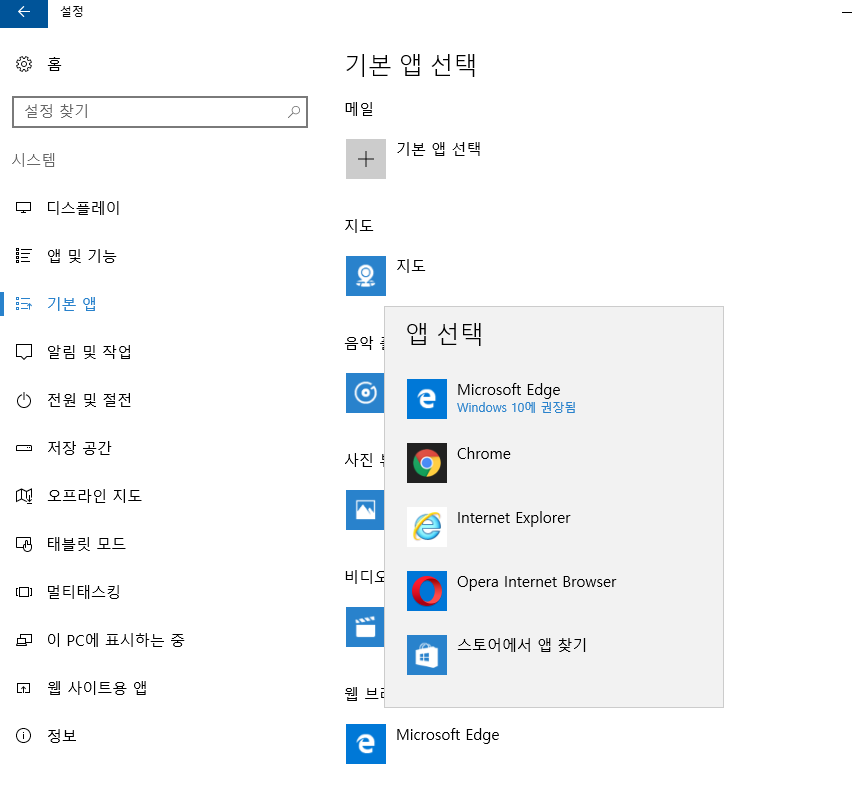Screen dimensions: 855x789
Task: Open 멀티태스킹 settings page
Action: [x=83, y=592]
